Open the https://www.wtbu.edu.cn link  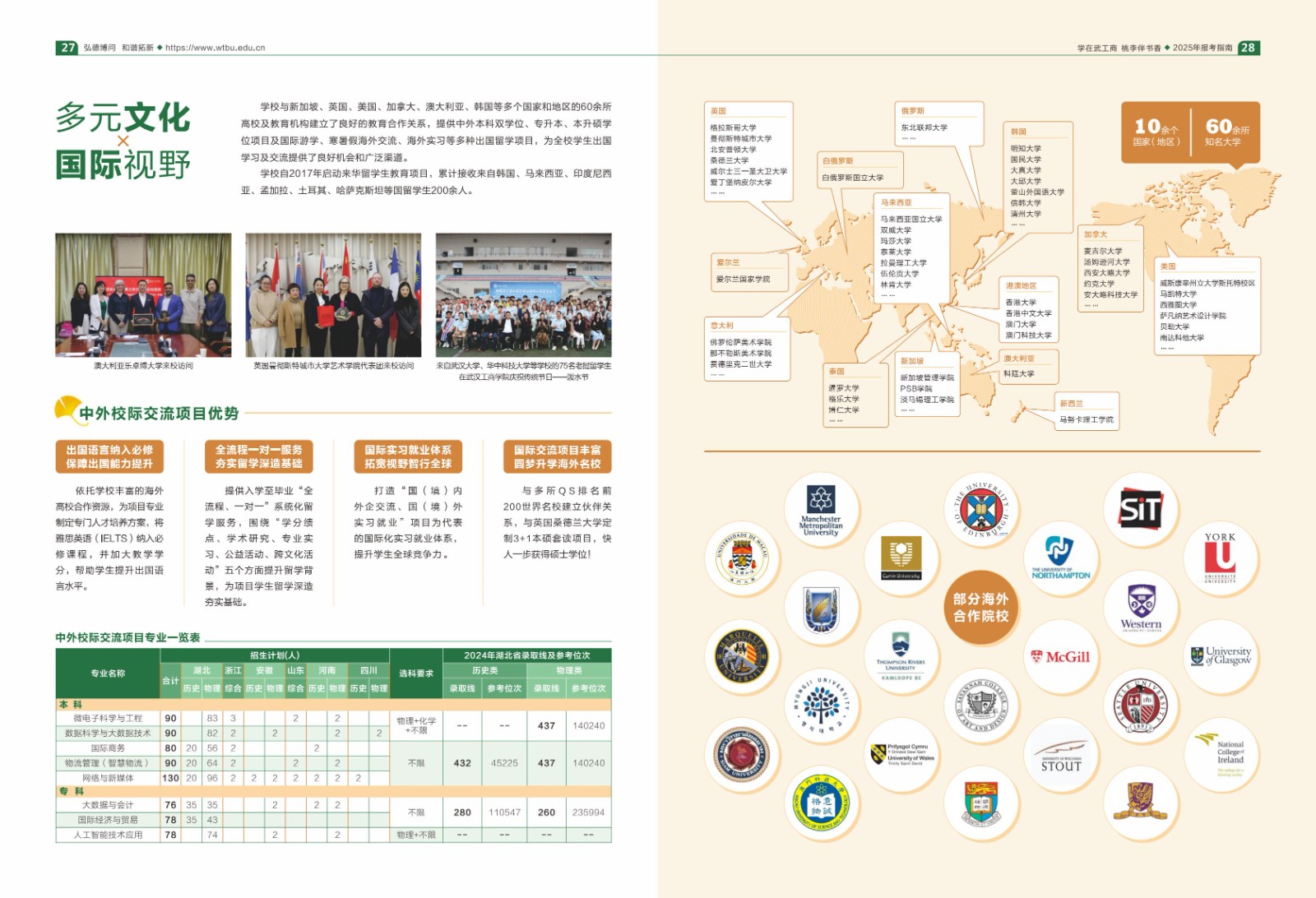click(x=215, y=48)
